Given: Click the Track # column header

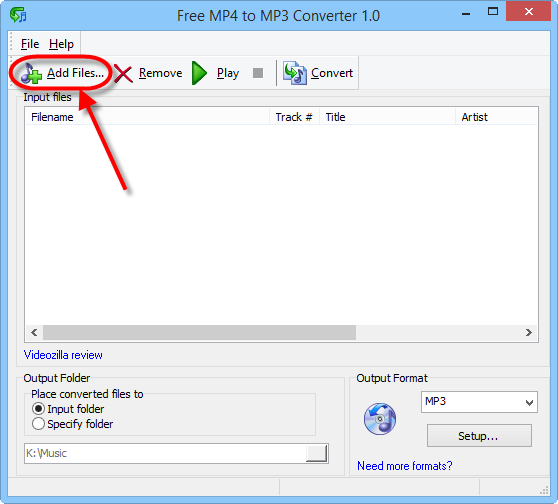Looking at the screenshot, I should (x=294, y=117).
